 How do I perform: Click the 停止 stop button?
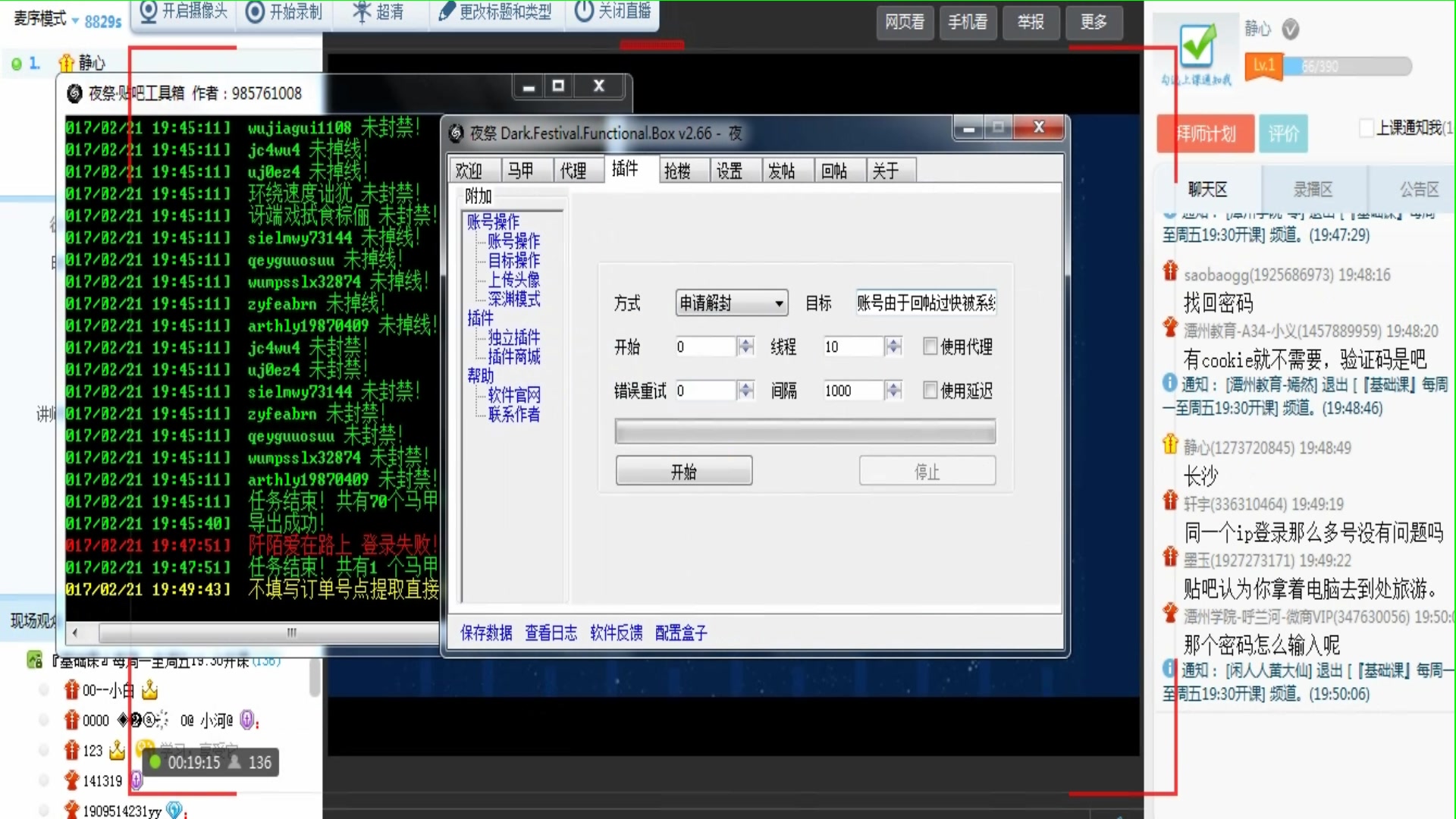click(927, 472)
